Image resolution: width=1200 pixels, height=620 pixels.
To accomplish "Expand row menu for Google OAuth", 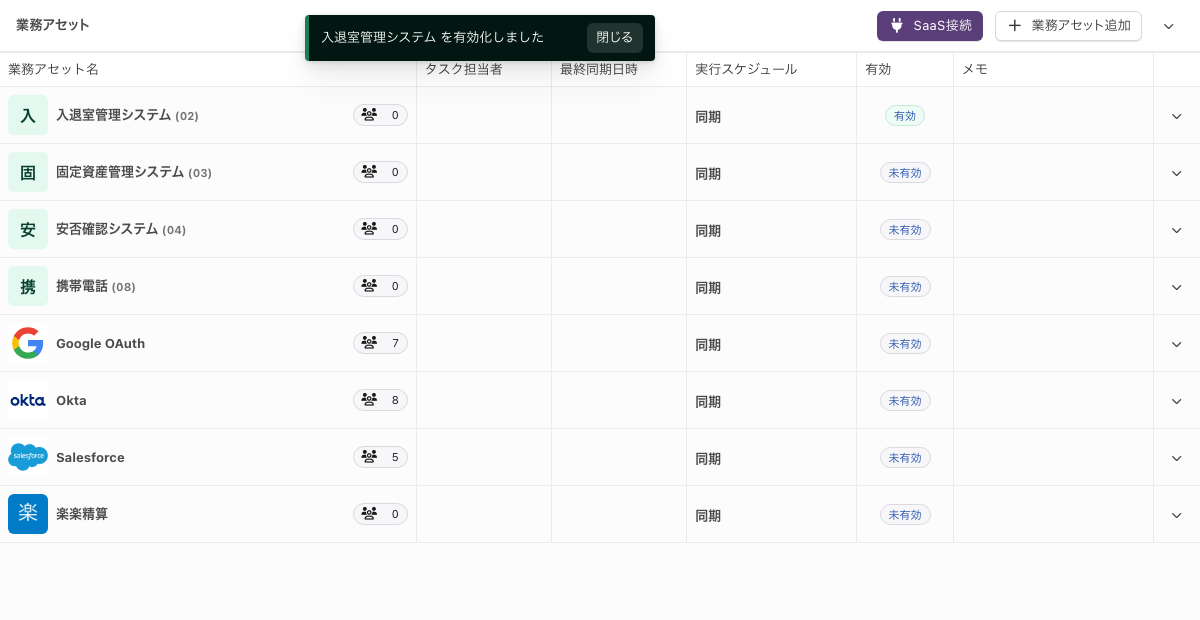I will (1176, 344).
